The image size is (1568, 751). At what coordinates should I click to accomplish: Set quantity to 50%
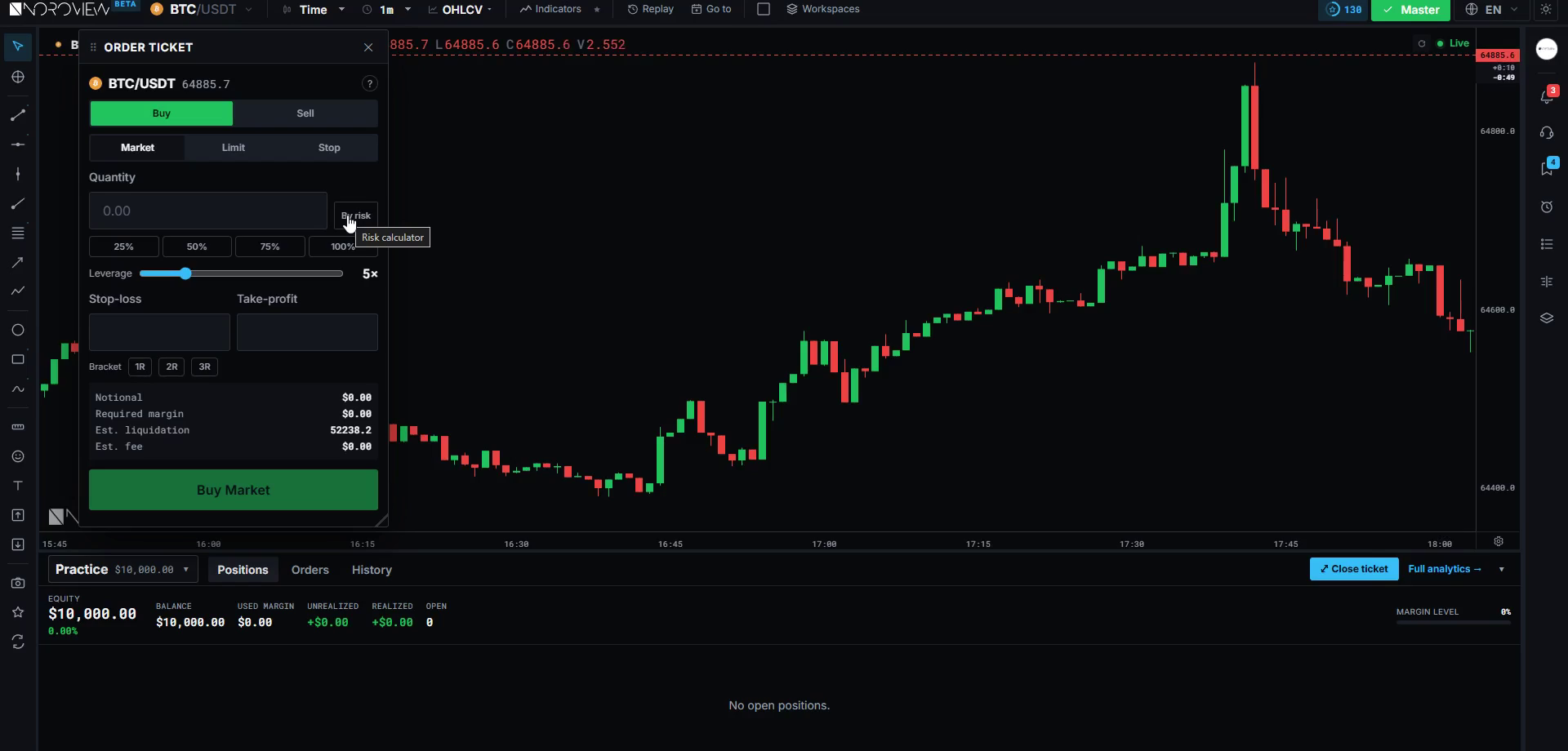197,247
